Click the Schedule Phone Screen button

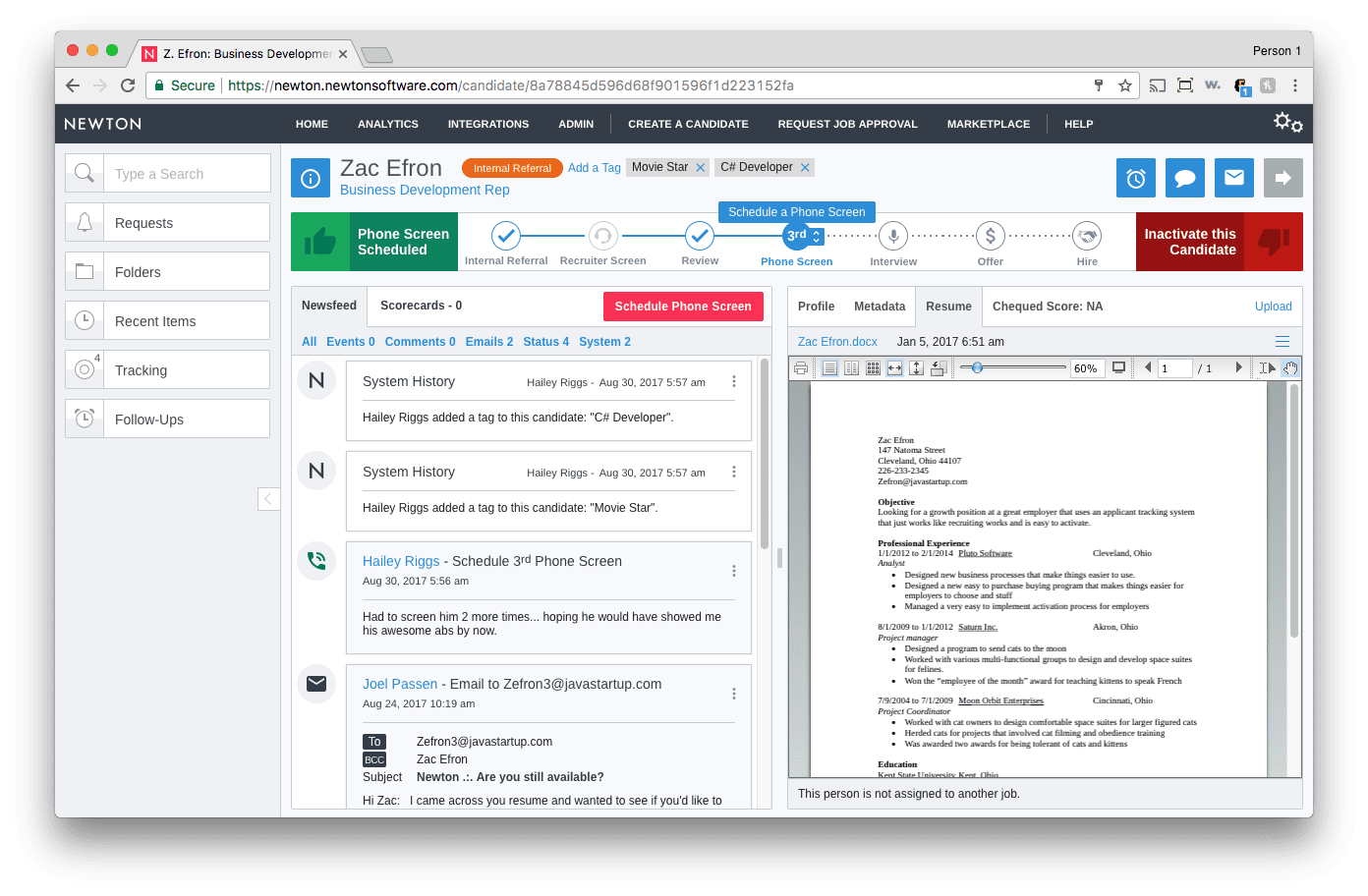click(x=683, y=306)
